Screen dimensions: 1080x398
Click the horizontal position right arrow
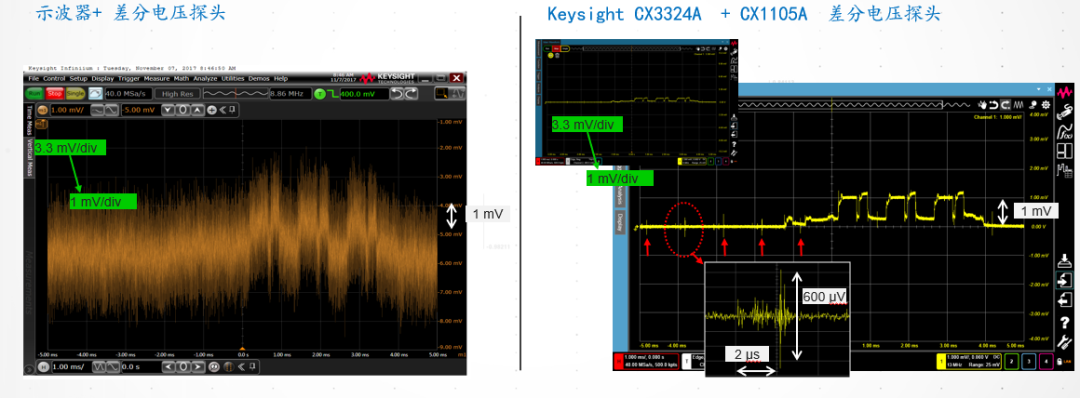pyautogui.click(x=198, y=366)
